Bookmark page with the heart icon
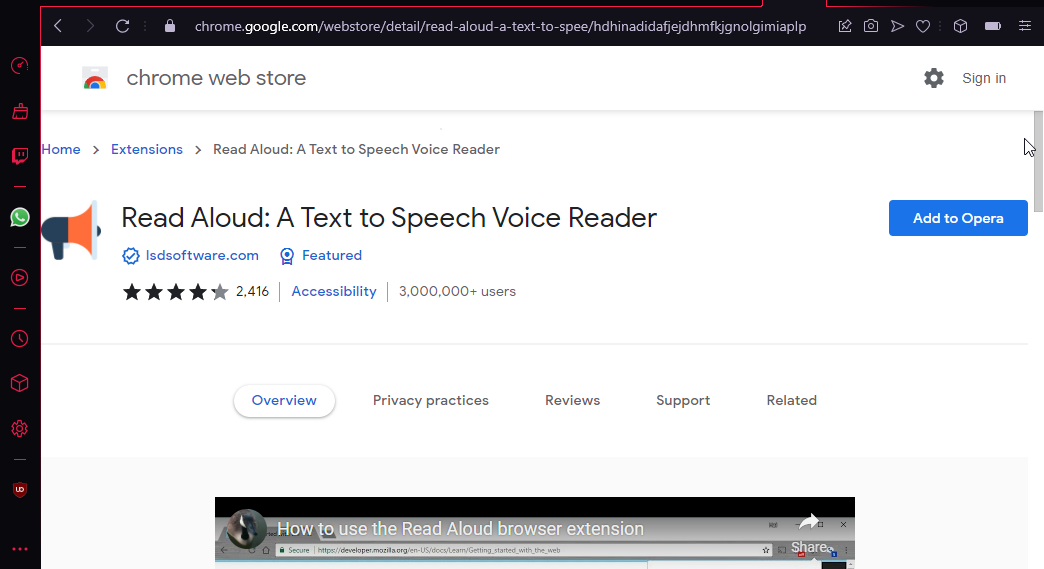 [x=923, y=26]
